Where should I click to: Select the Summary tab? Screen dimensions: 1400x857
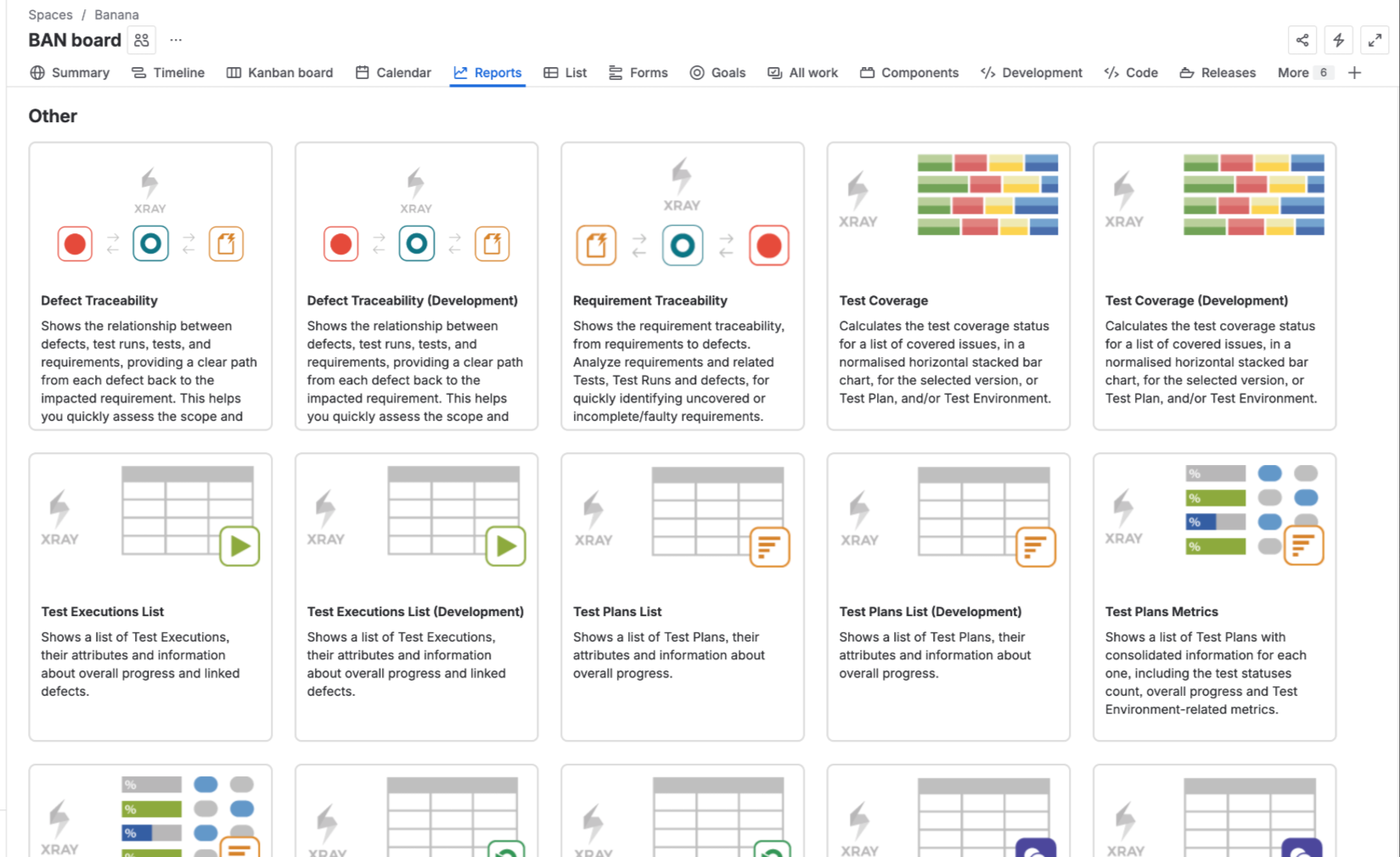coord(70,73)
